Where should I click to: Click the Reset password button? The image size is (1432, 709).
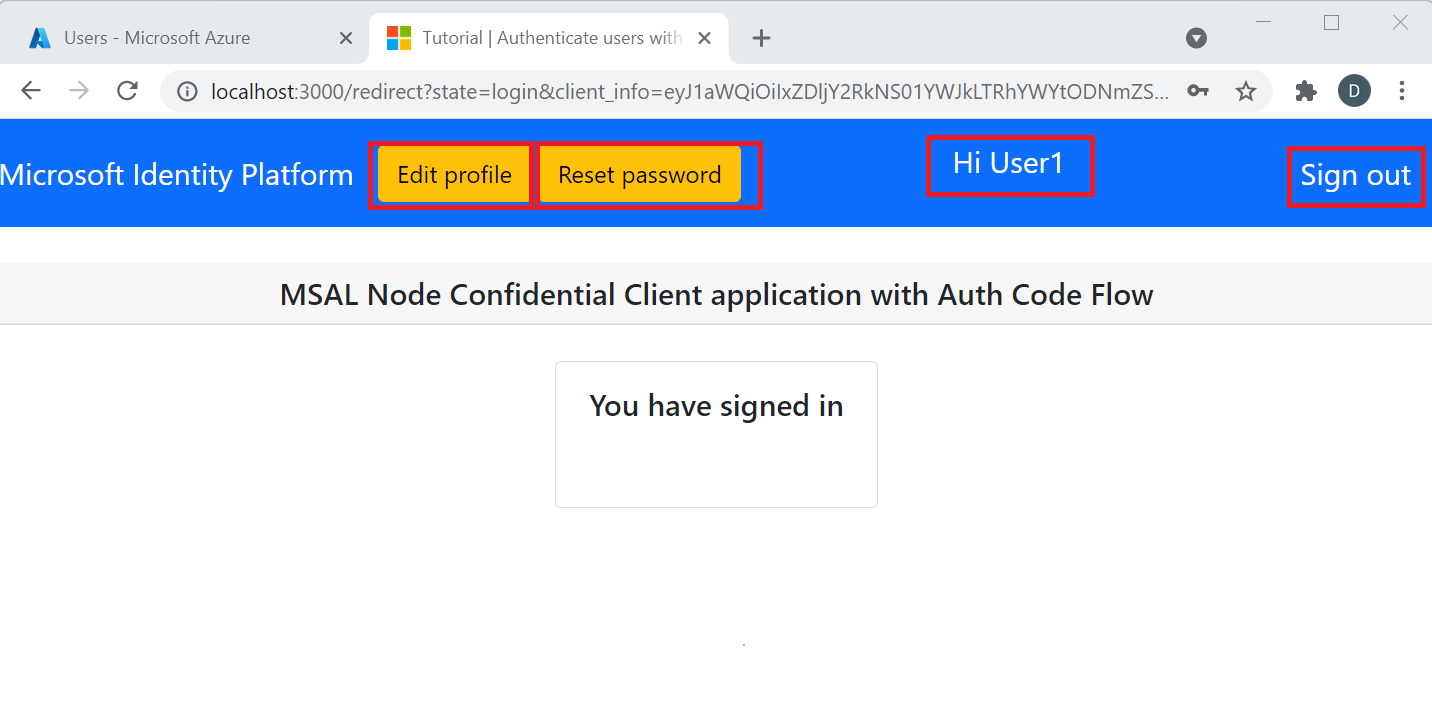[639, 174]
